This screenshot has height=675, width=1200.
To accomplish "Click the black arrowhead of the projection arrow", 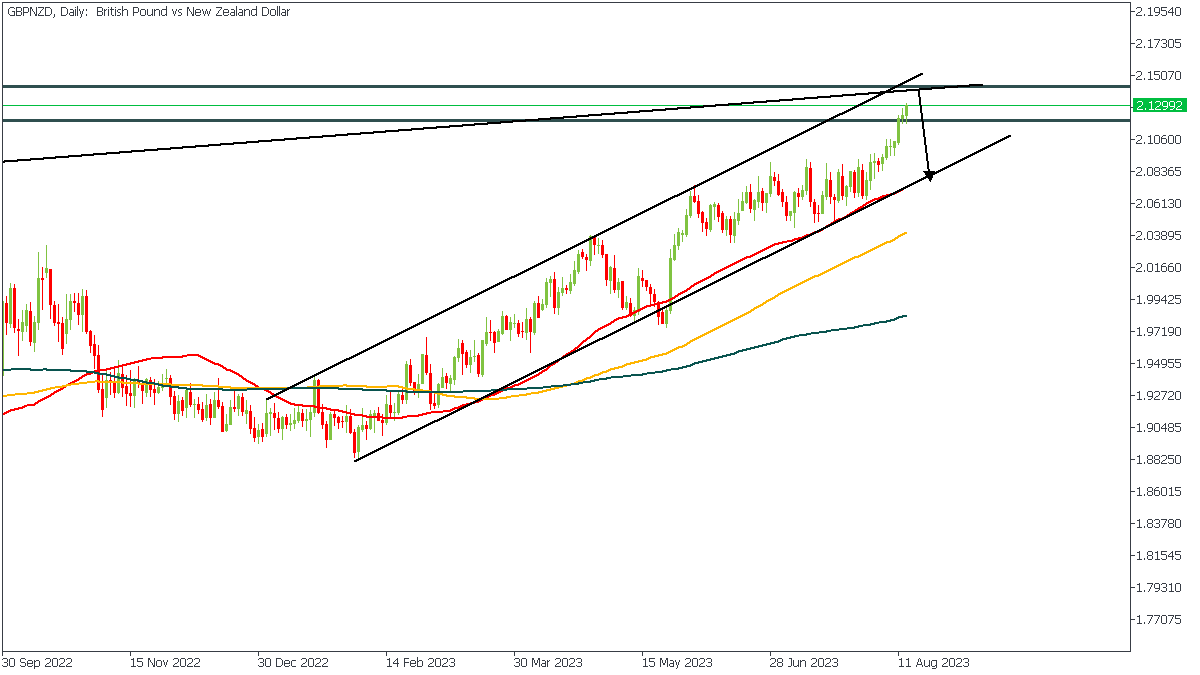I will pyautogui.click(x=929, y=176).
